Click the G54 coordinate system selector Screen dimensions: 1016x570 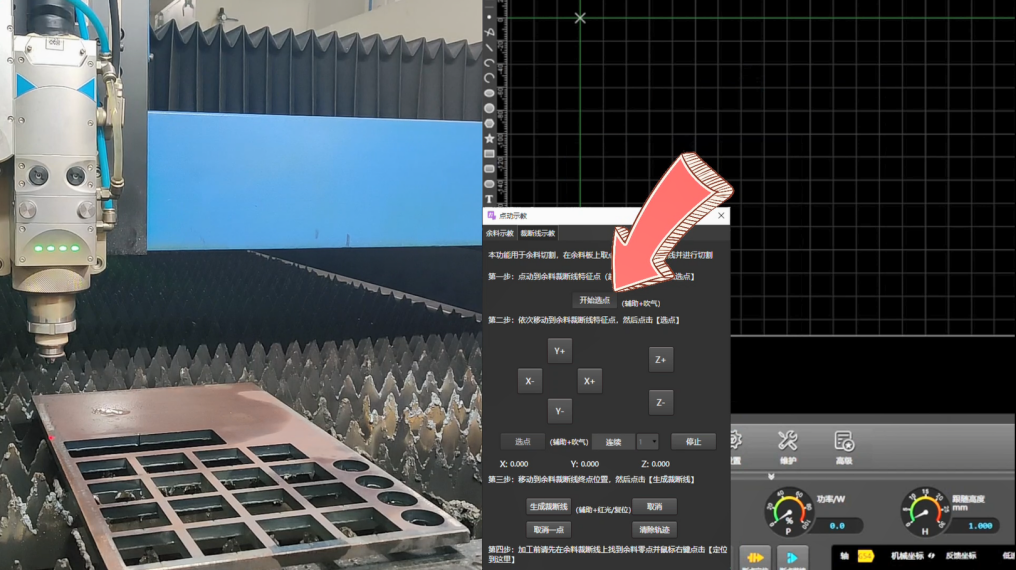pos(866,556)
